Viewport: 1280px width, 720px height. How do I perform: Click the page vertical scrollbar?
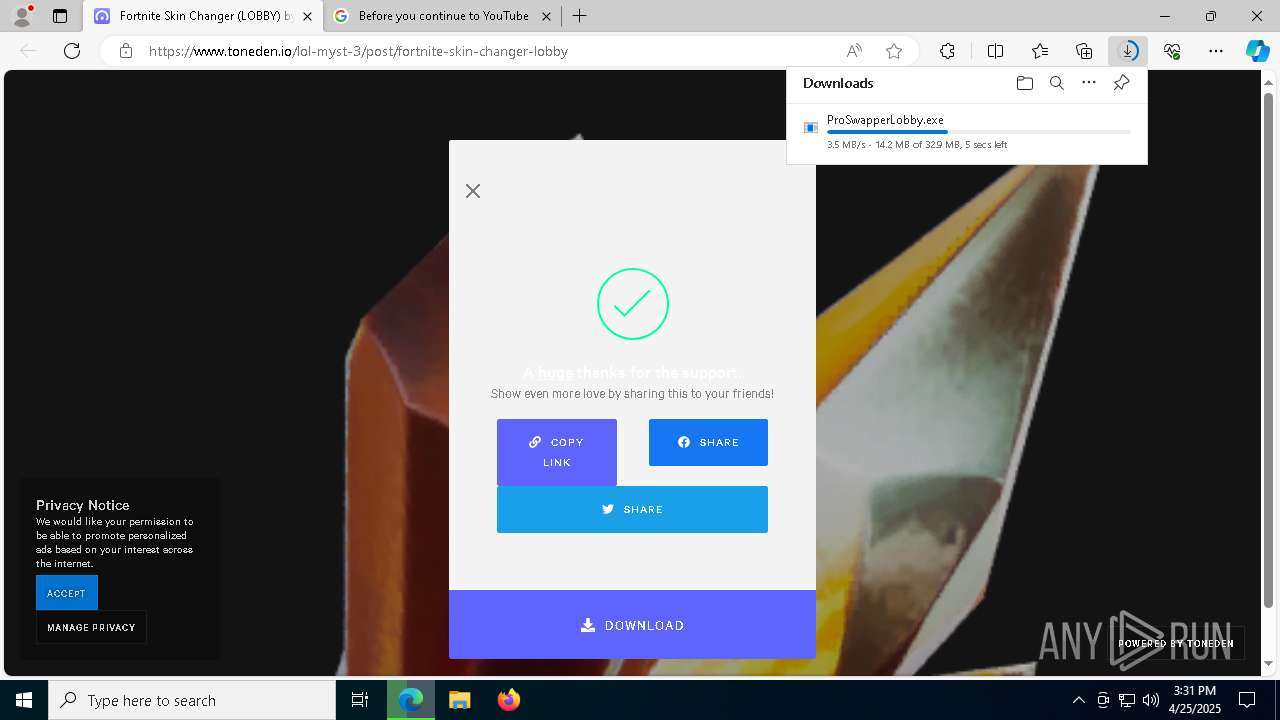pos(1269,350)
